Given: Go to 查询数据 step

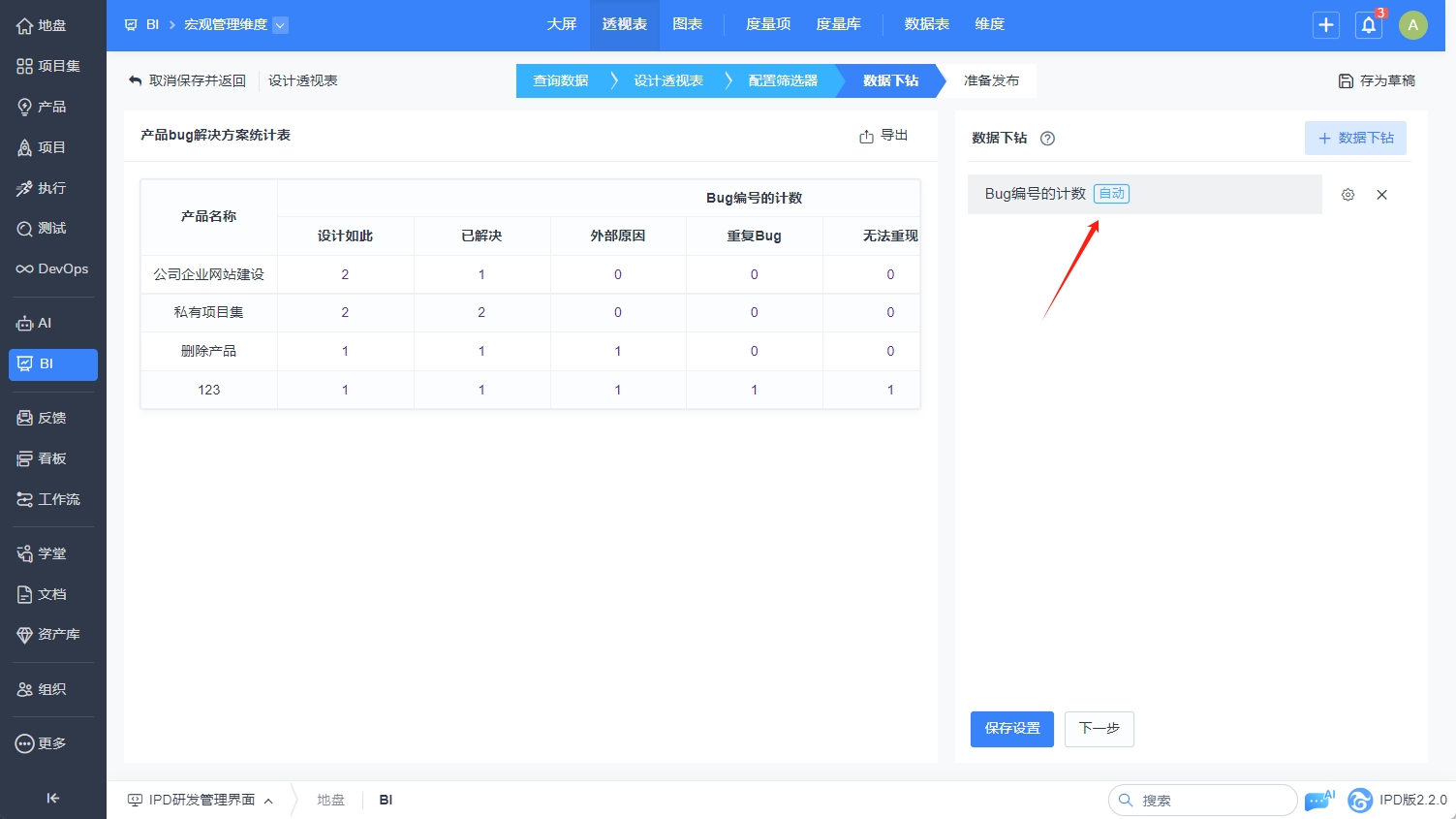Looking at the screenshot, I should point(562,80).
